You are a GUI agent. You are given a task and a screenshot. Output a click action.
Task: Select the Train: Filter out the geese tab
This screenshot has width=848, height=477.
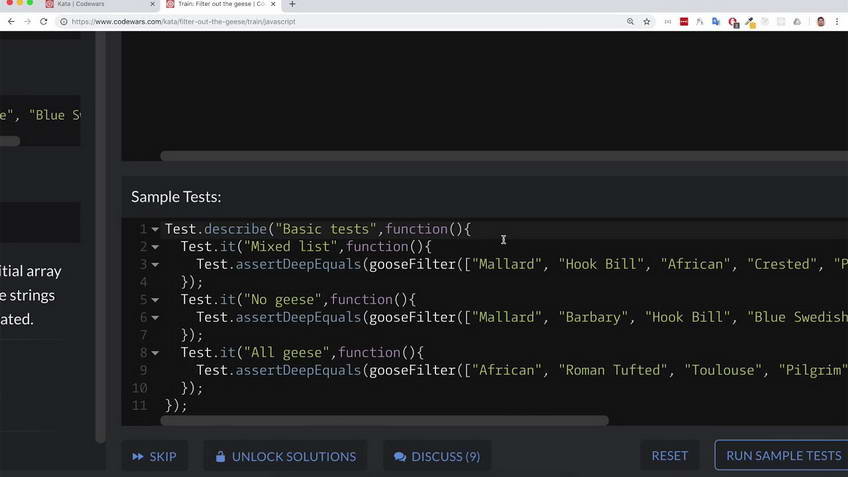coord(221,4)
